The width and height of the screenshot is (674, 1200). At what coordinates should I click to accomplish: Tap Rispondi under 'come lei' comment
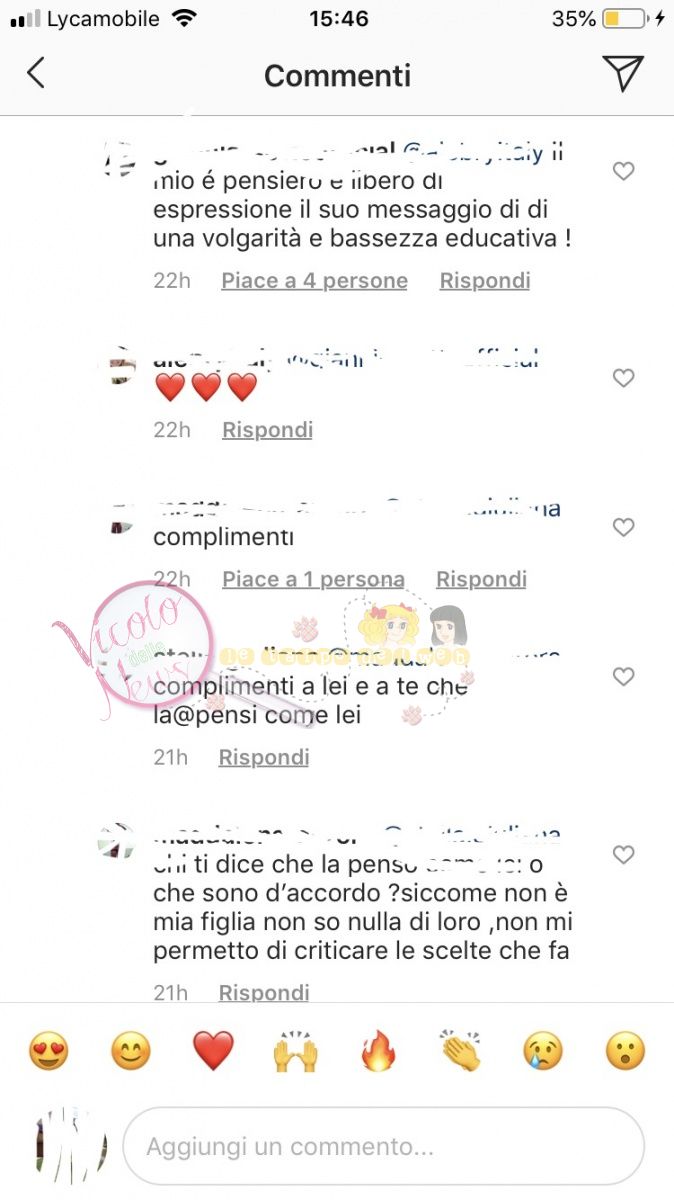[x=264, y=758]
